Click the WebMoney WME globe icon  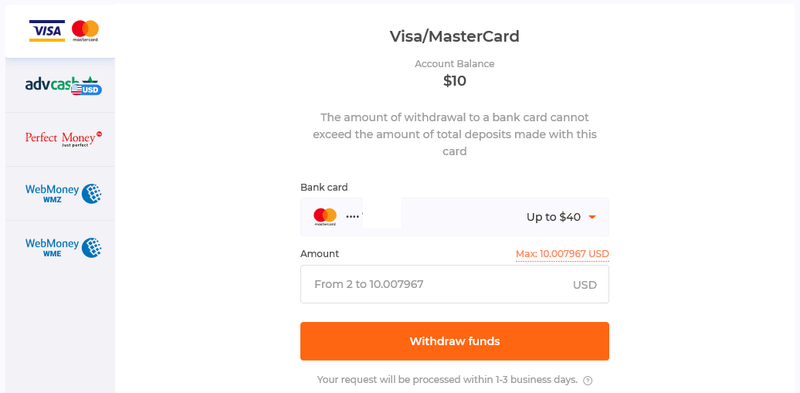click(x=92, y=248)
